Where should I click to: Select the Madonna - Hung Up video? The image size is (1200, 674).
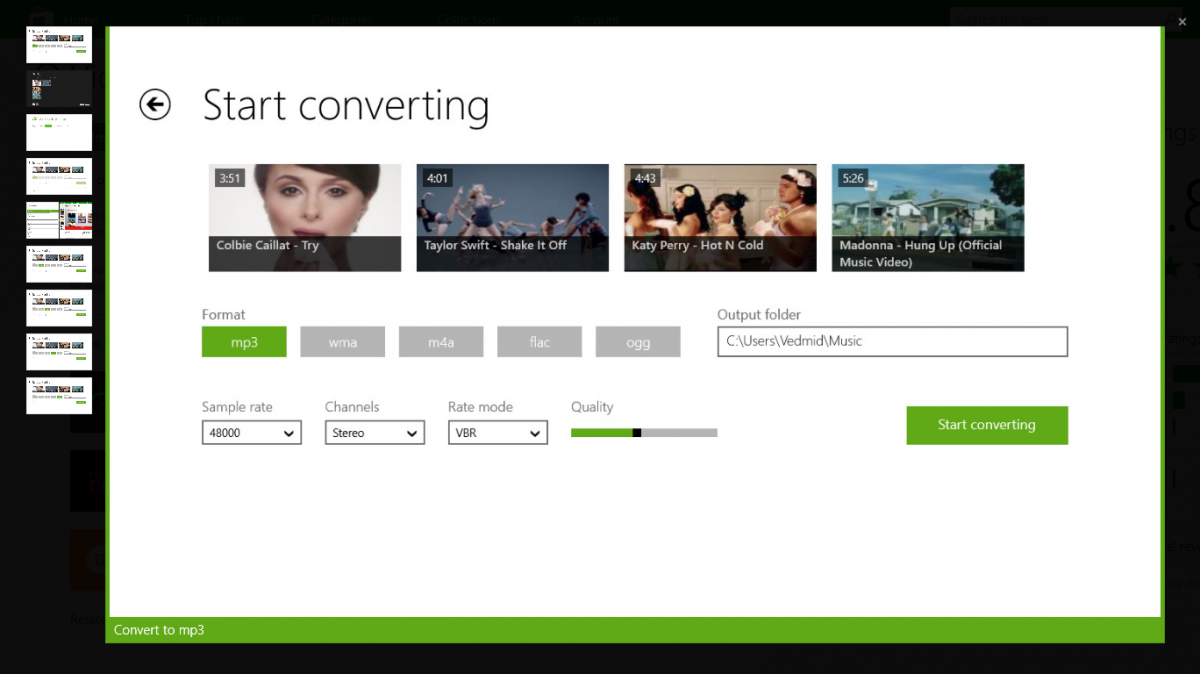click(x=928, y=218)
